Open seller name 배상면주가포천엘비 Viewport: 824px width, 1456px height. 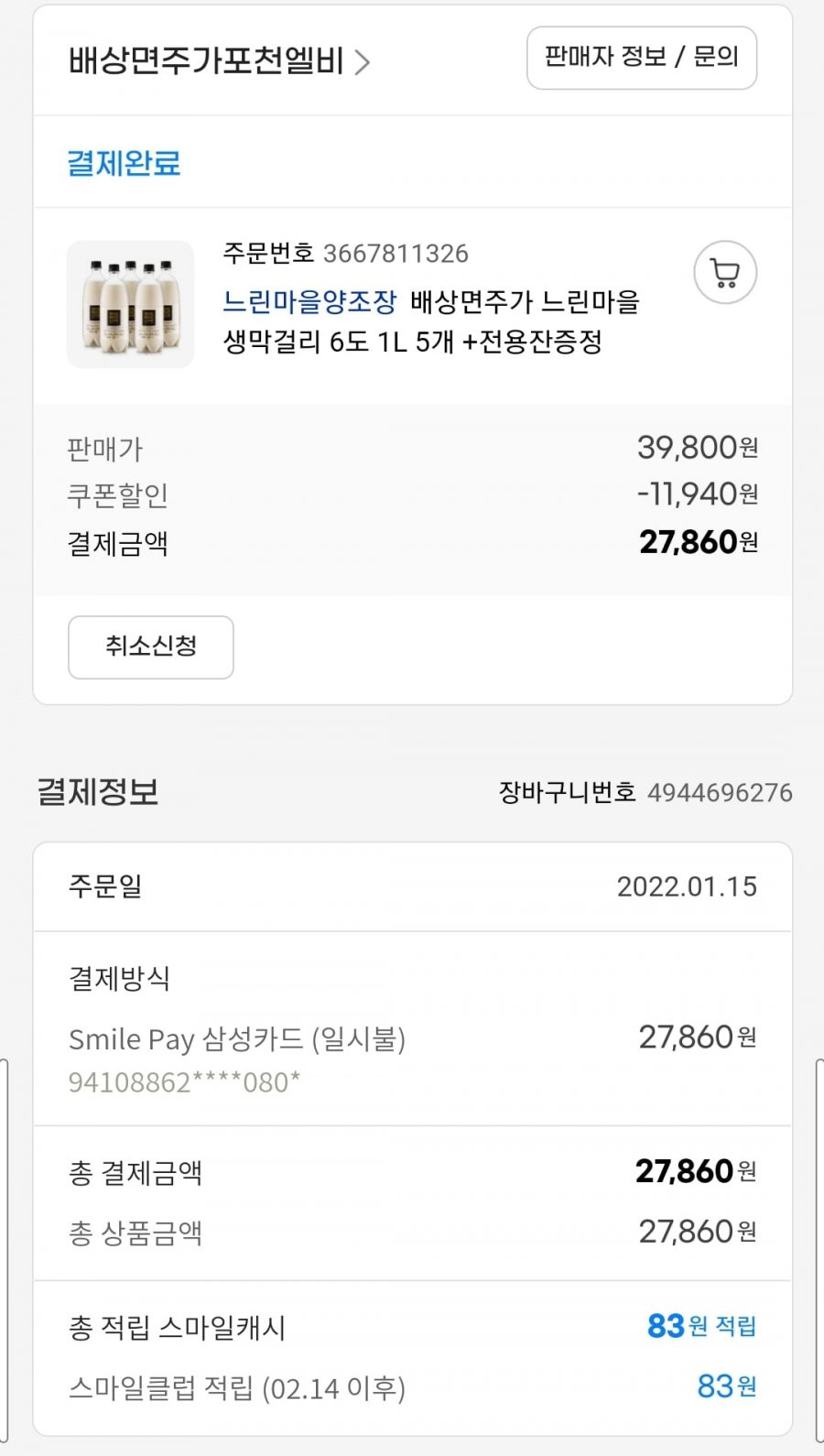[x=206, y=61]
